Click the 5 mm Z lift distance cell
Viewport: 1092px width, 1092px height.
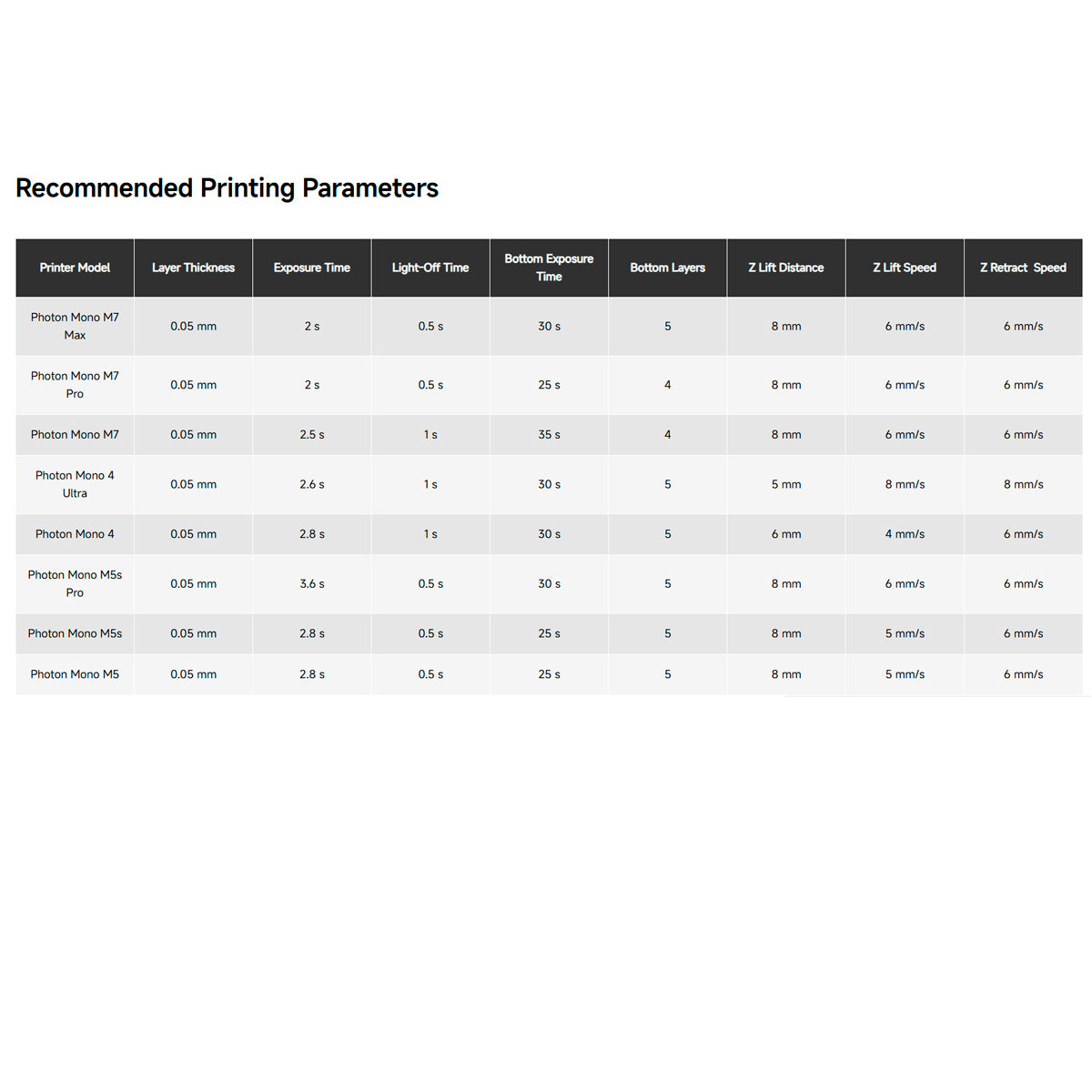tap(786, 484)
